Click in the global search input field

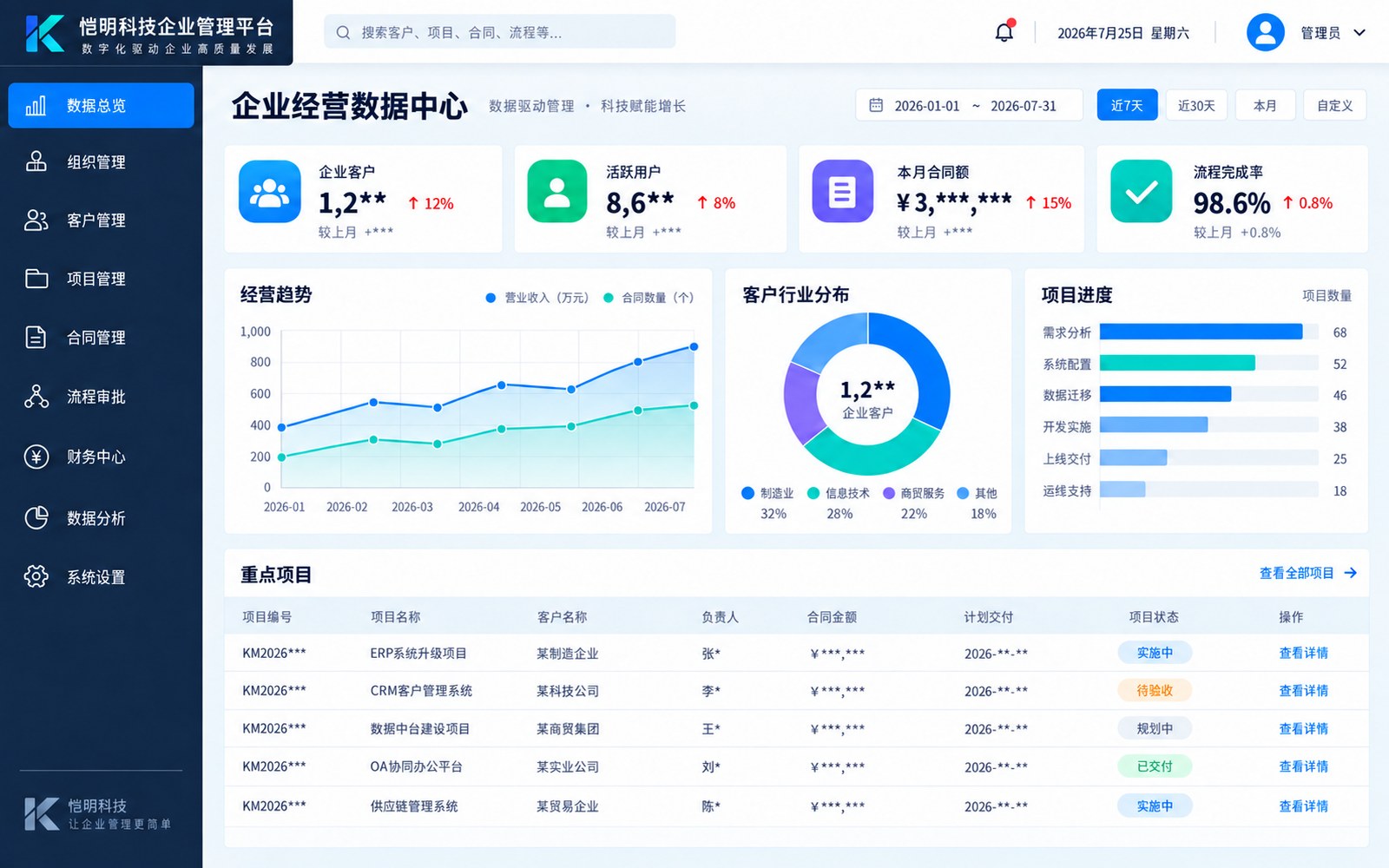499,32
